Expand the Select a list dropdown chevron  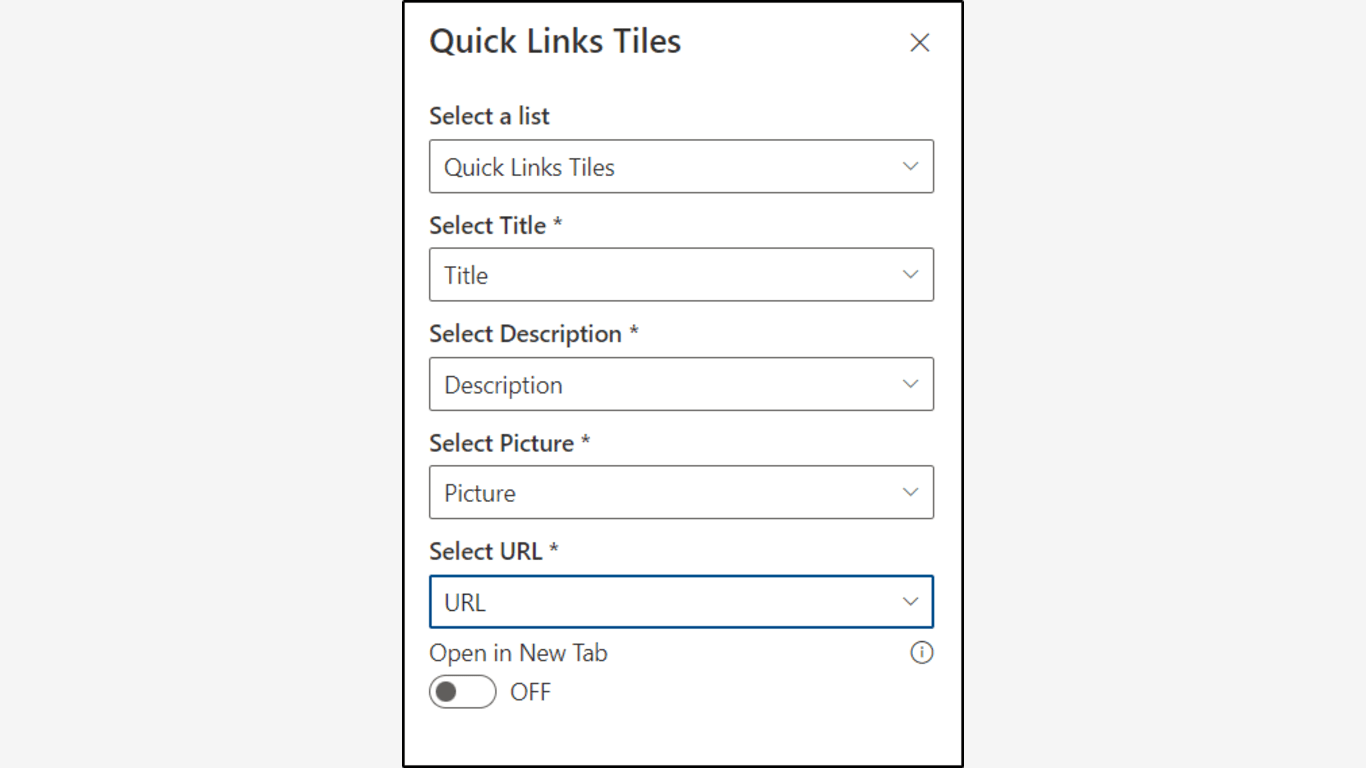coord(910,167)
